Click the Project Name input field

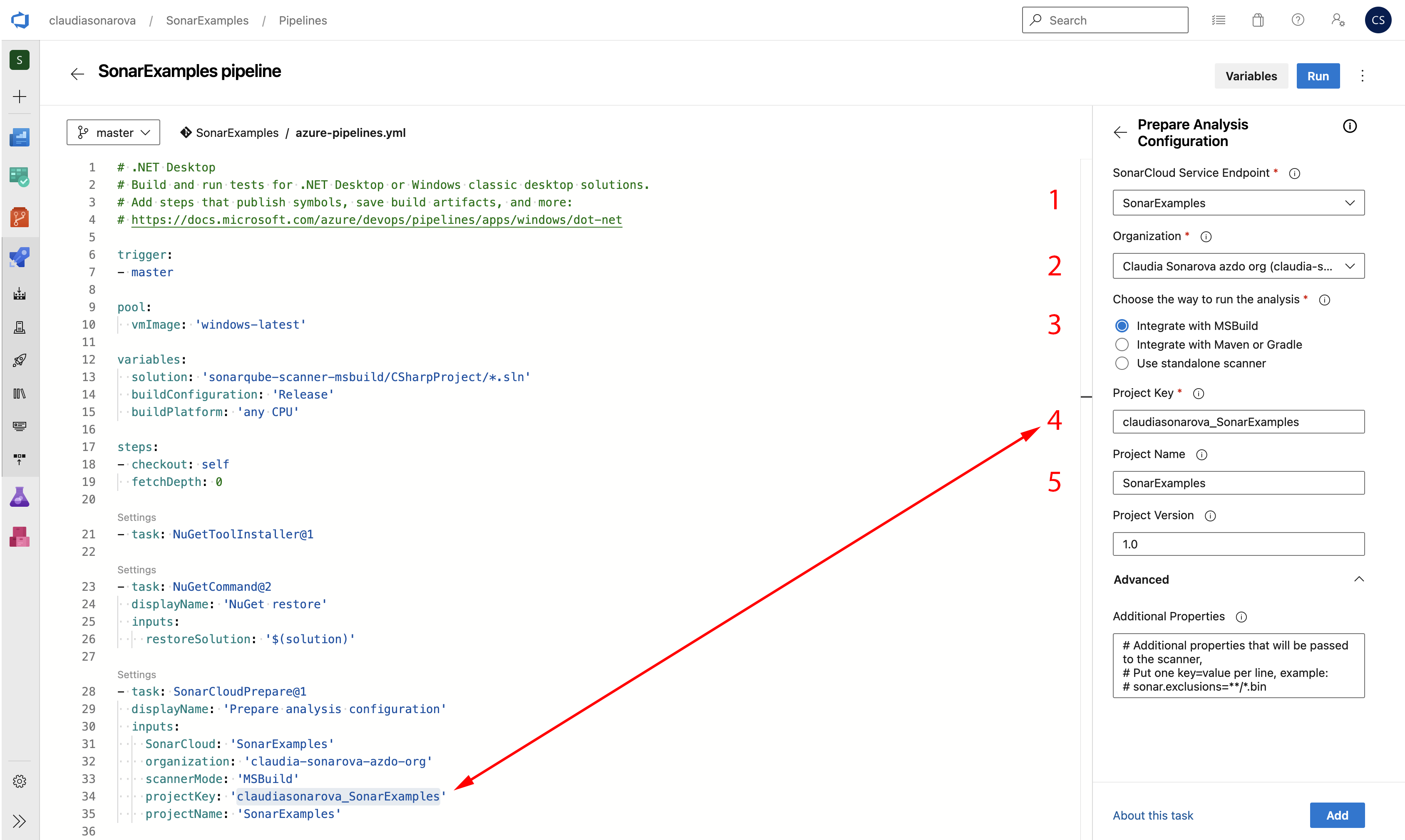click(1239, 483)
